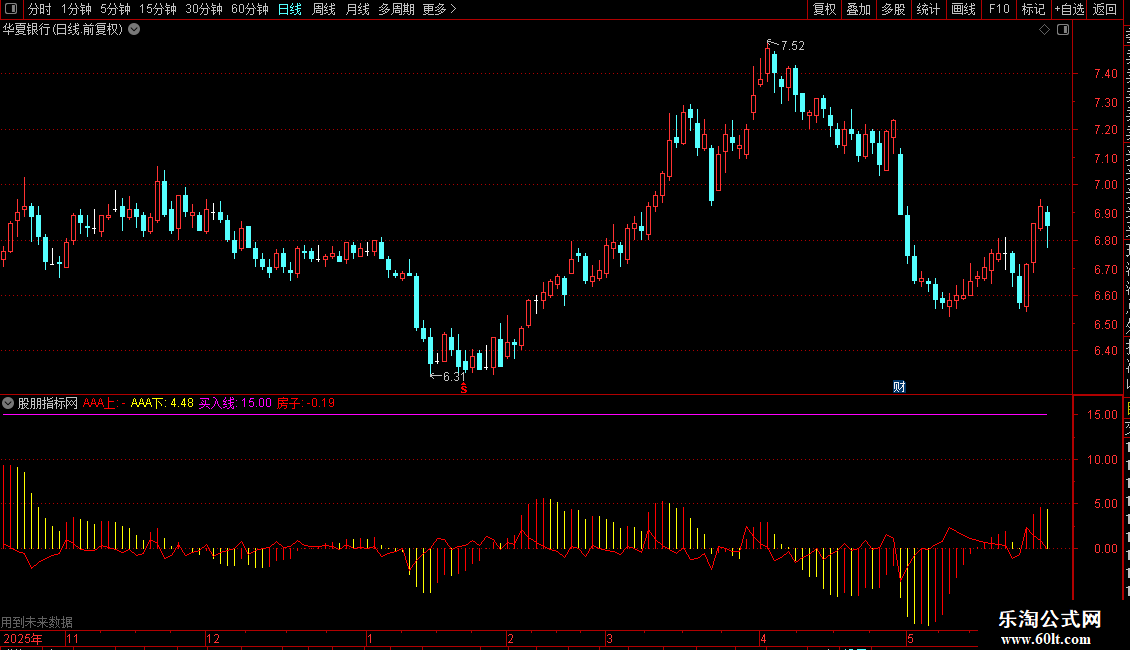Expand the 更多 periods menu
Screen dimensions: 1130x650
pos(439,9)
